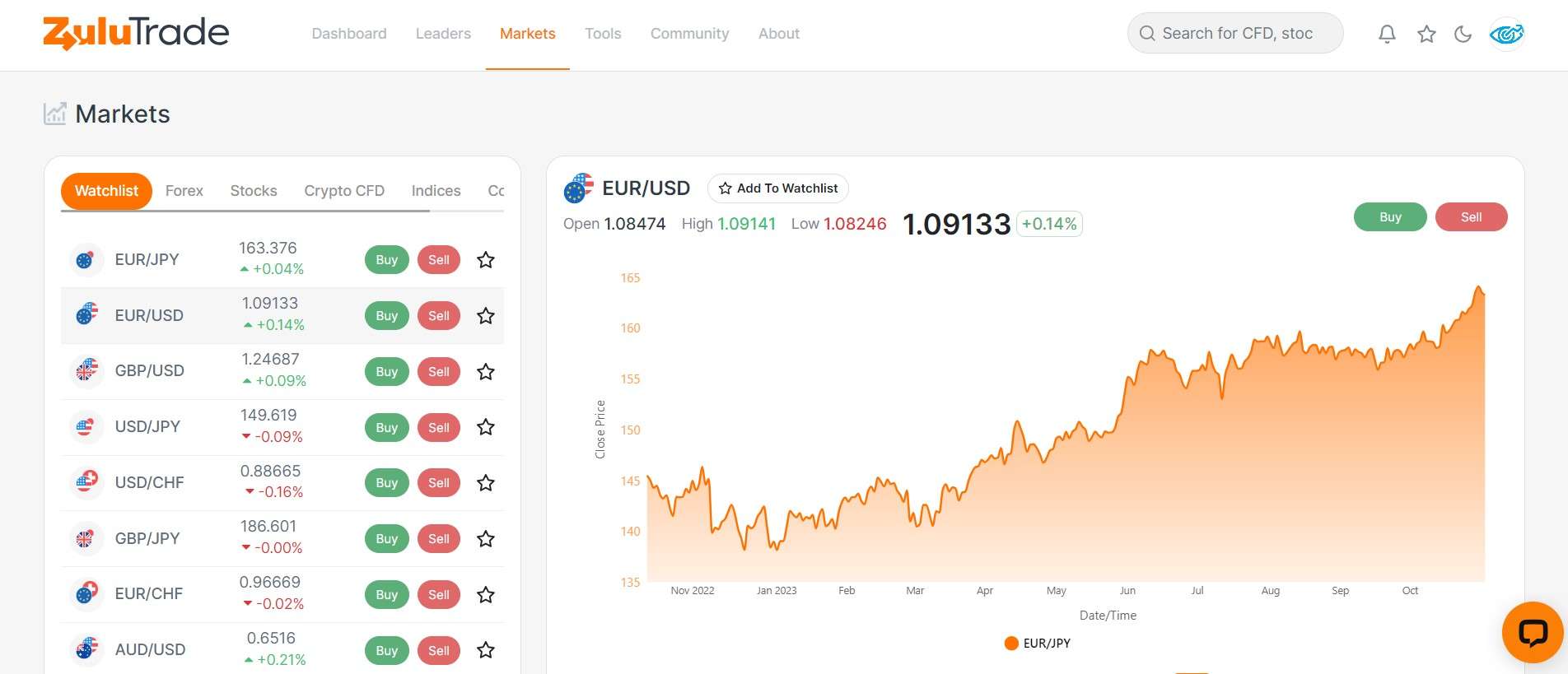Open the Tools menu
Screen dimensions: 1568x674
(x=603, y=34)
